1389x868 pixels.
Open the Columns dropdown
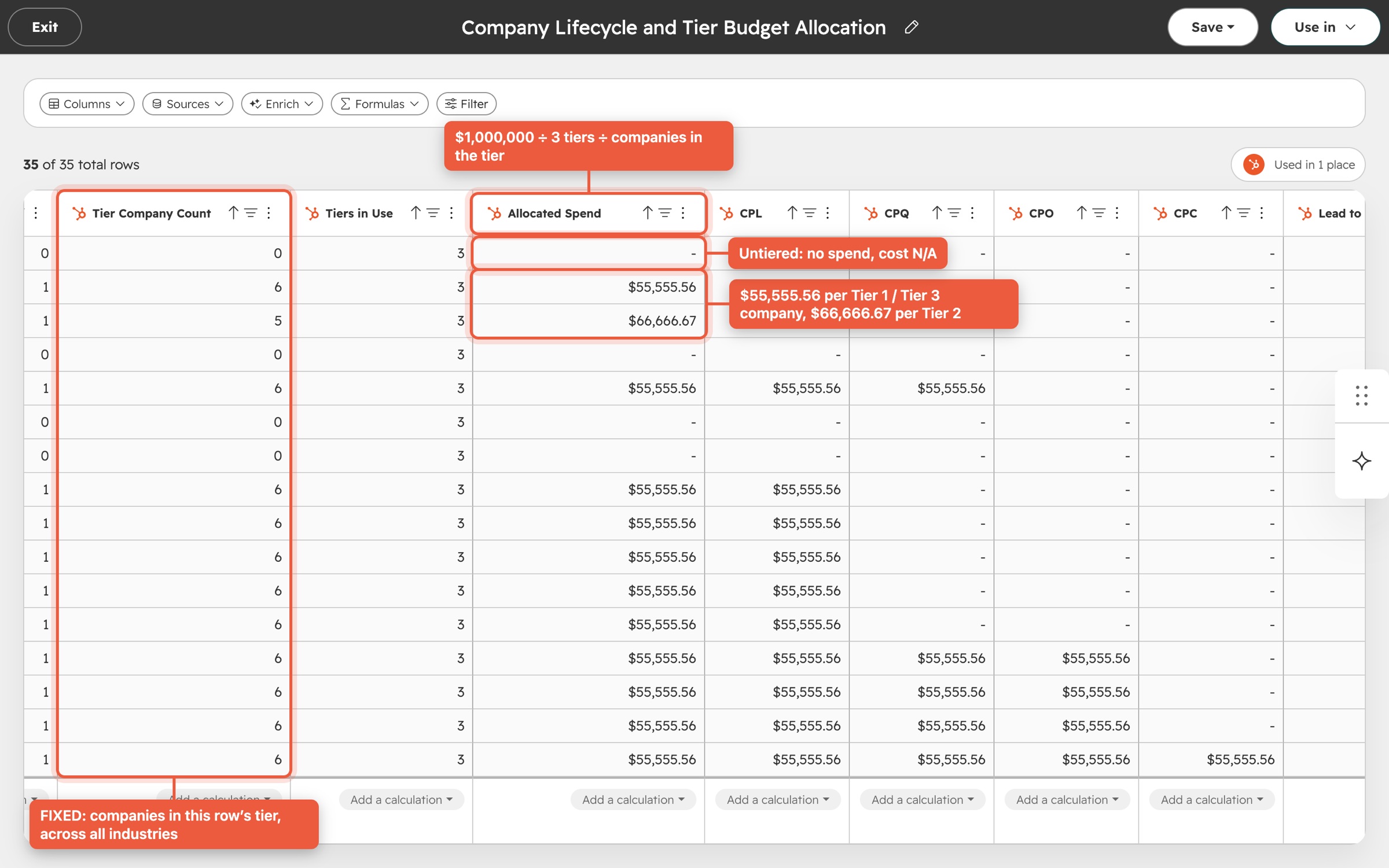coord(87,104)
